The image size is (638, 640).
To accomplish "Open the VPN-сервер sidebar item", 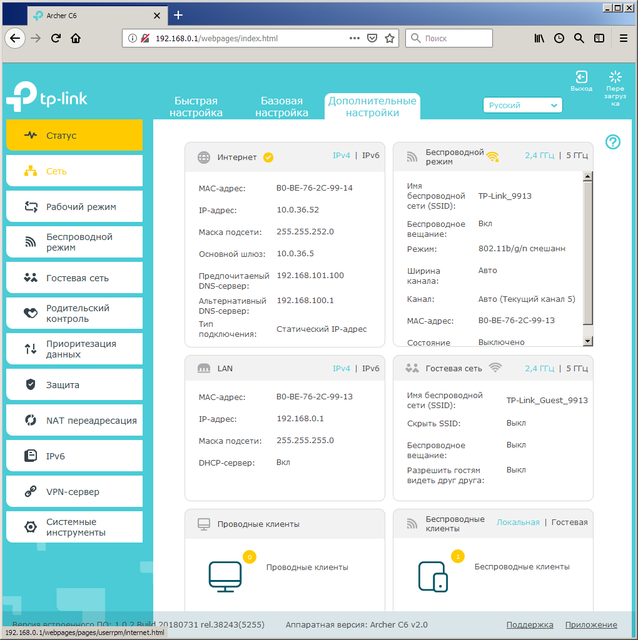I will pos(74,491).
